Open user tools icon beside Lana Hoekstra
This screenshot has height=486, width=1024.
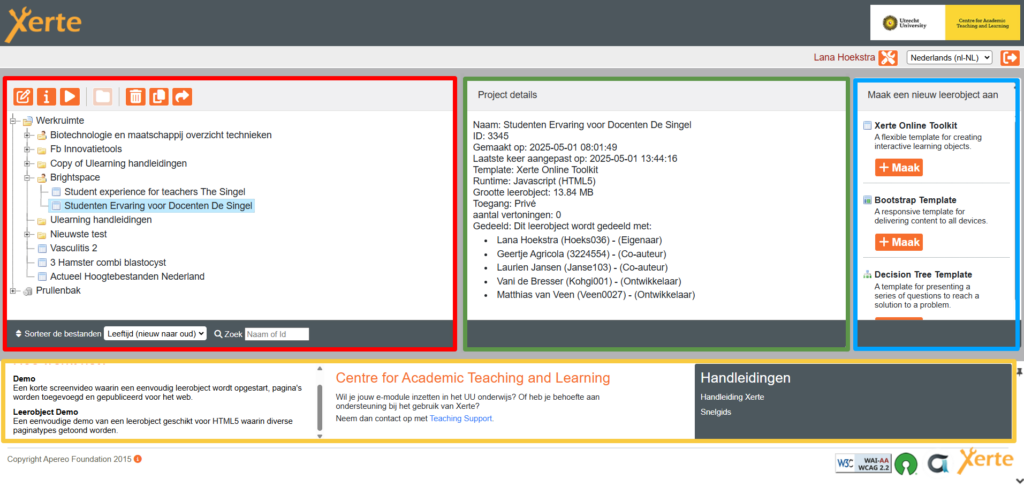tap(888, 57)
